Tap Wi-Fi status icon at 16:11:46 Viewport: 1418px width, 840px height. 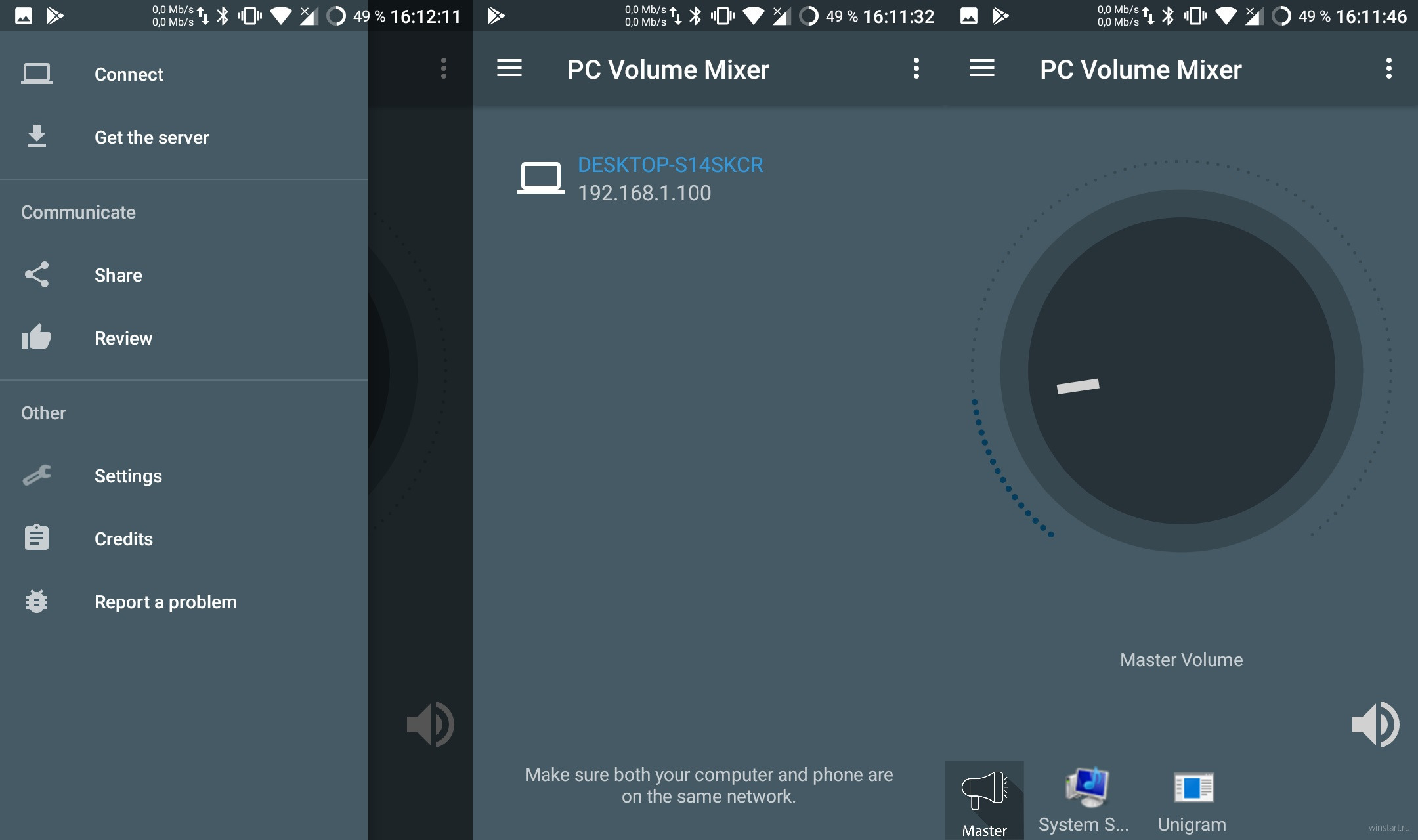(x=1226, y=16)
